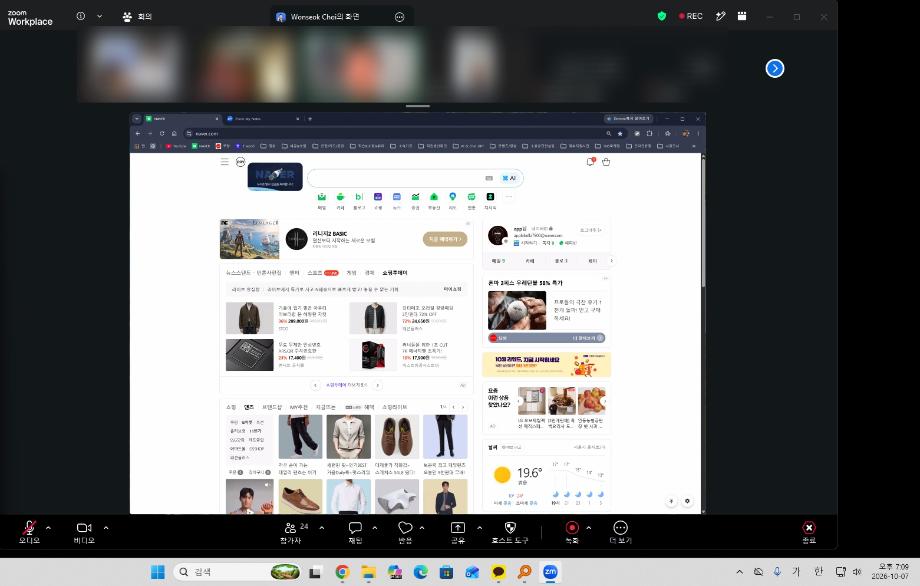The image size is (920, 586).
Task: Open the meeting information icon
Action: point(81,16)
